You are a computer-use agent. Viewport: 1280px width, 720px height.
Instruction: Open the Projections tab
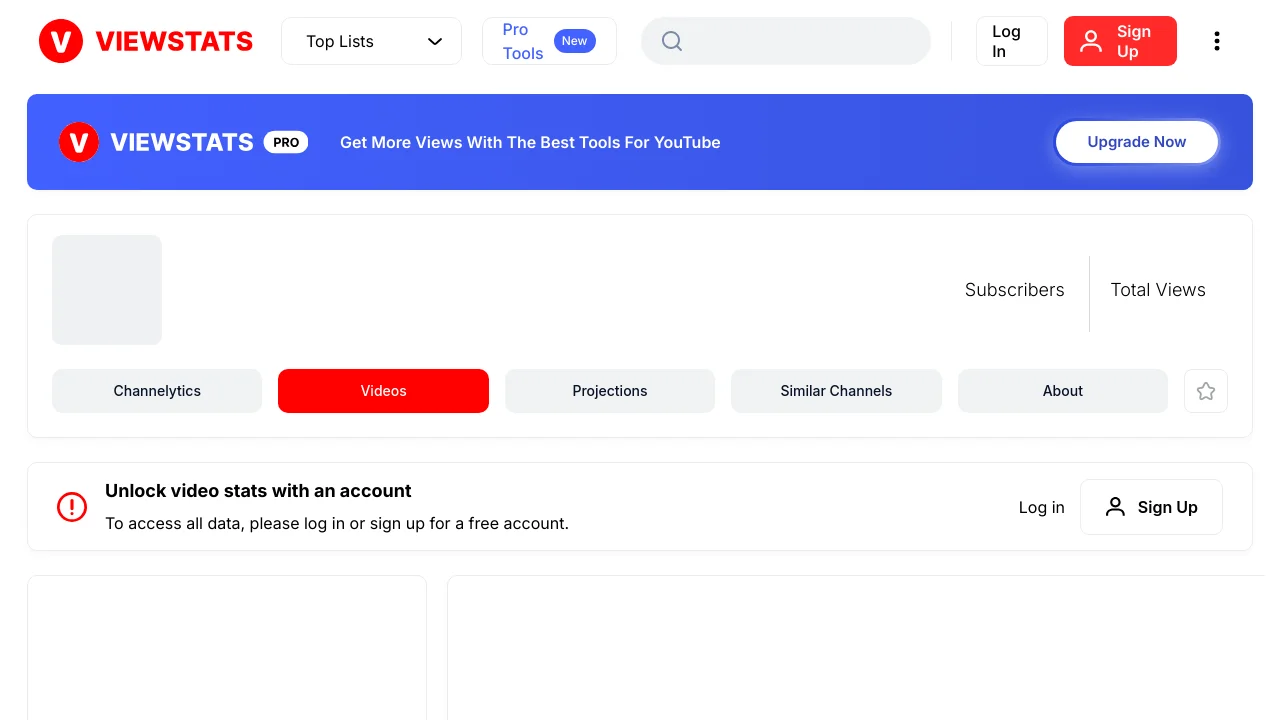(x=610, y=391)
